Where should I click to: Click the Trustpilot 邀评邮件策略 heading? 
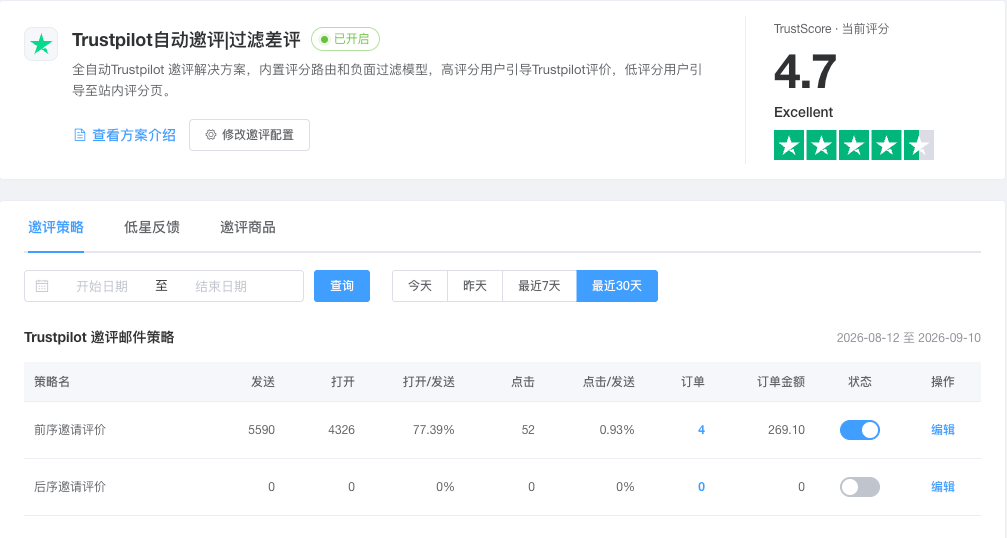click(99, 338)
